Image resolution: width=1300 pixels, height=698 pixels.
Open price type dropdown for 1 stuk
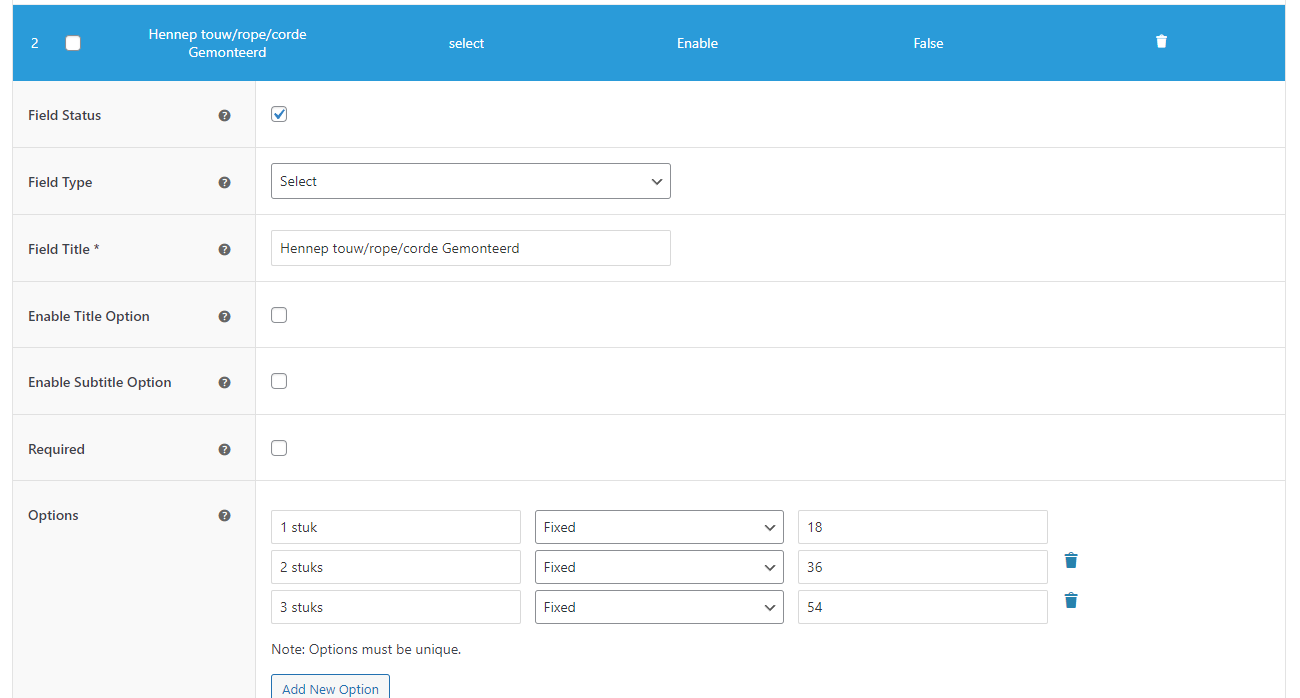click(659, 527)
